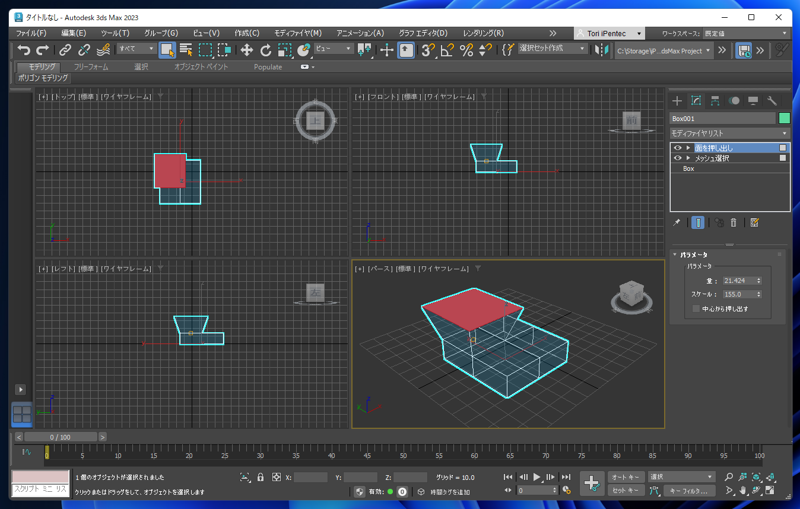The height and width of the screenshot is (509, 800).
Task: Activate the Unlink Selection tool
Action: tap(84, 50)
